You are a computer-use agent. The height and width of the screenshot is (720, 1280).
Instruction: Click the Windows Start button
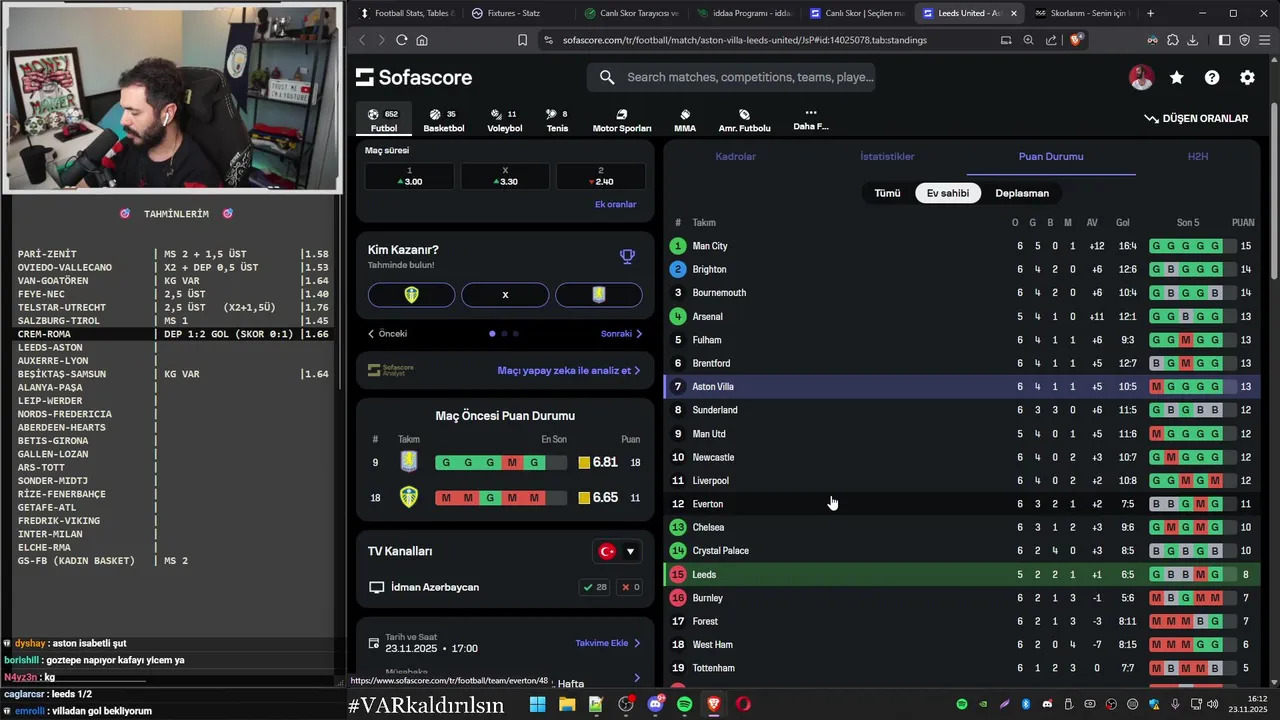(x=537, y=704)
